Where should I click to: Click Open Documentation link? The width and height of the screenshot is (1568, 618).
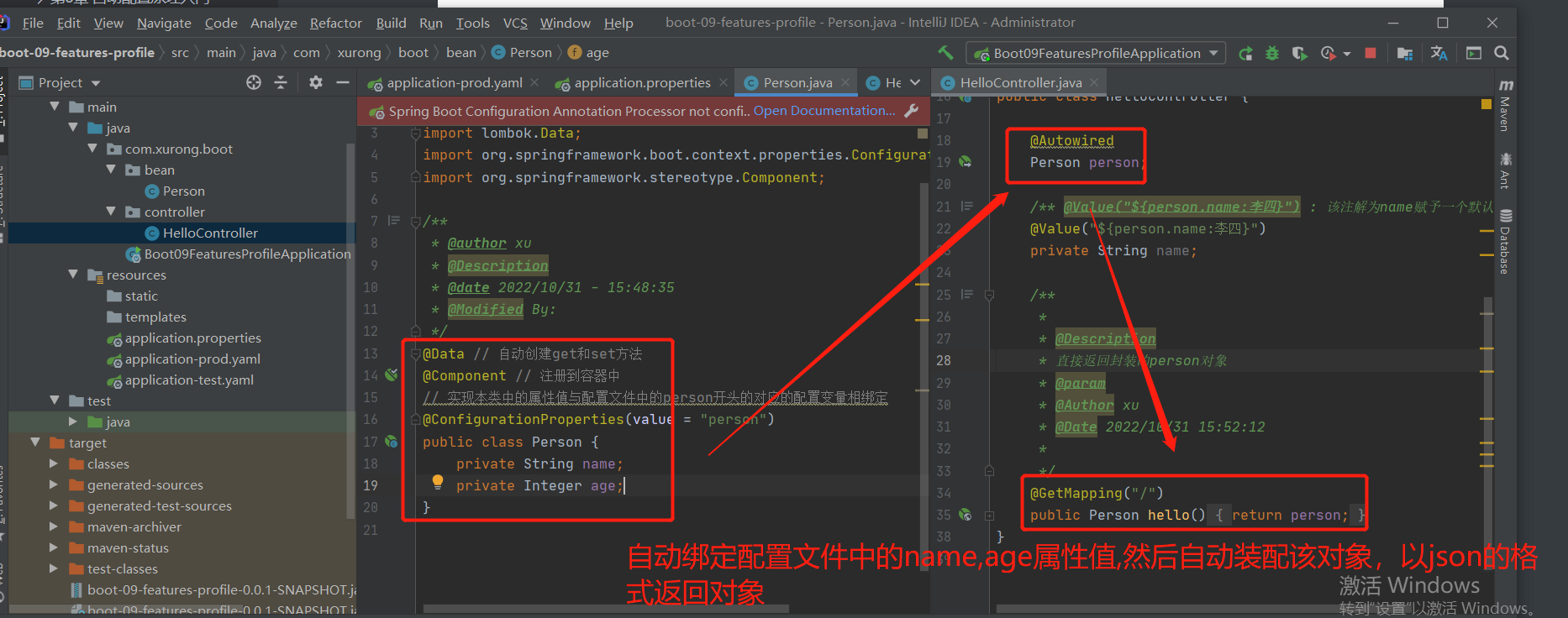pyautogui.click(x=824, y=111)
